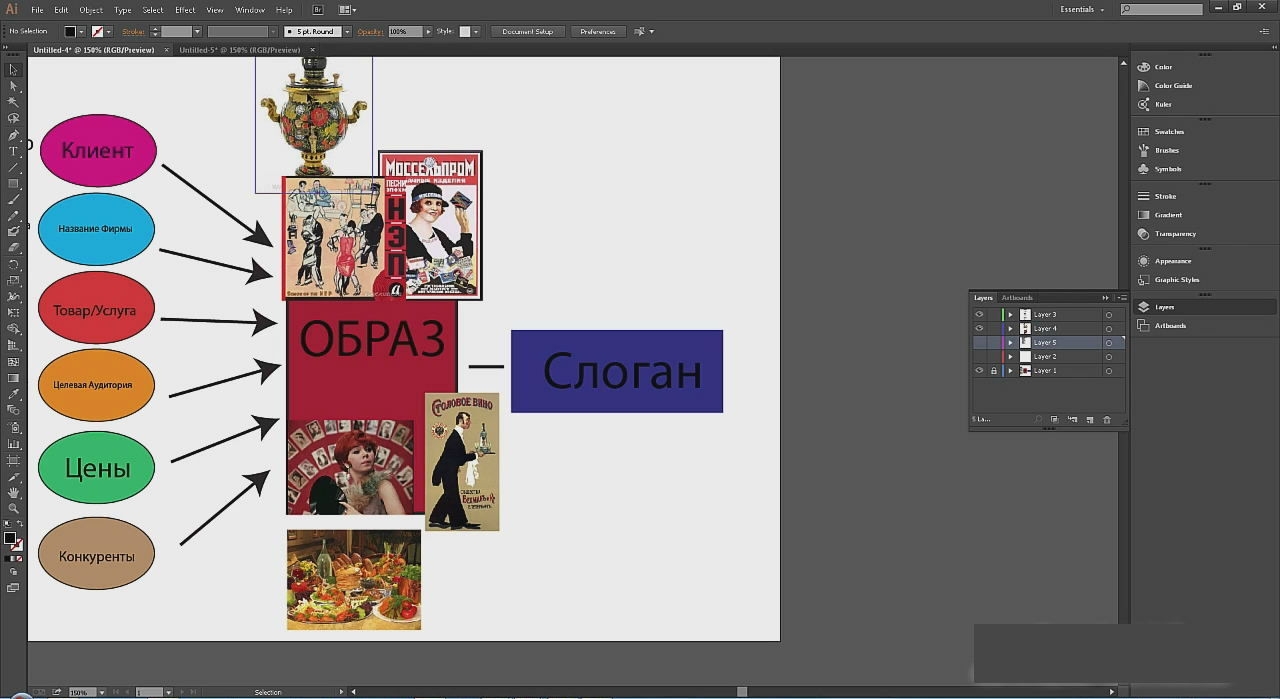Open the File menu
Viewport: 1280px width, 699px height.
37,10
